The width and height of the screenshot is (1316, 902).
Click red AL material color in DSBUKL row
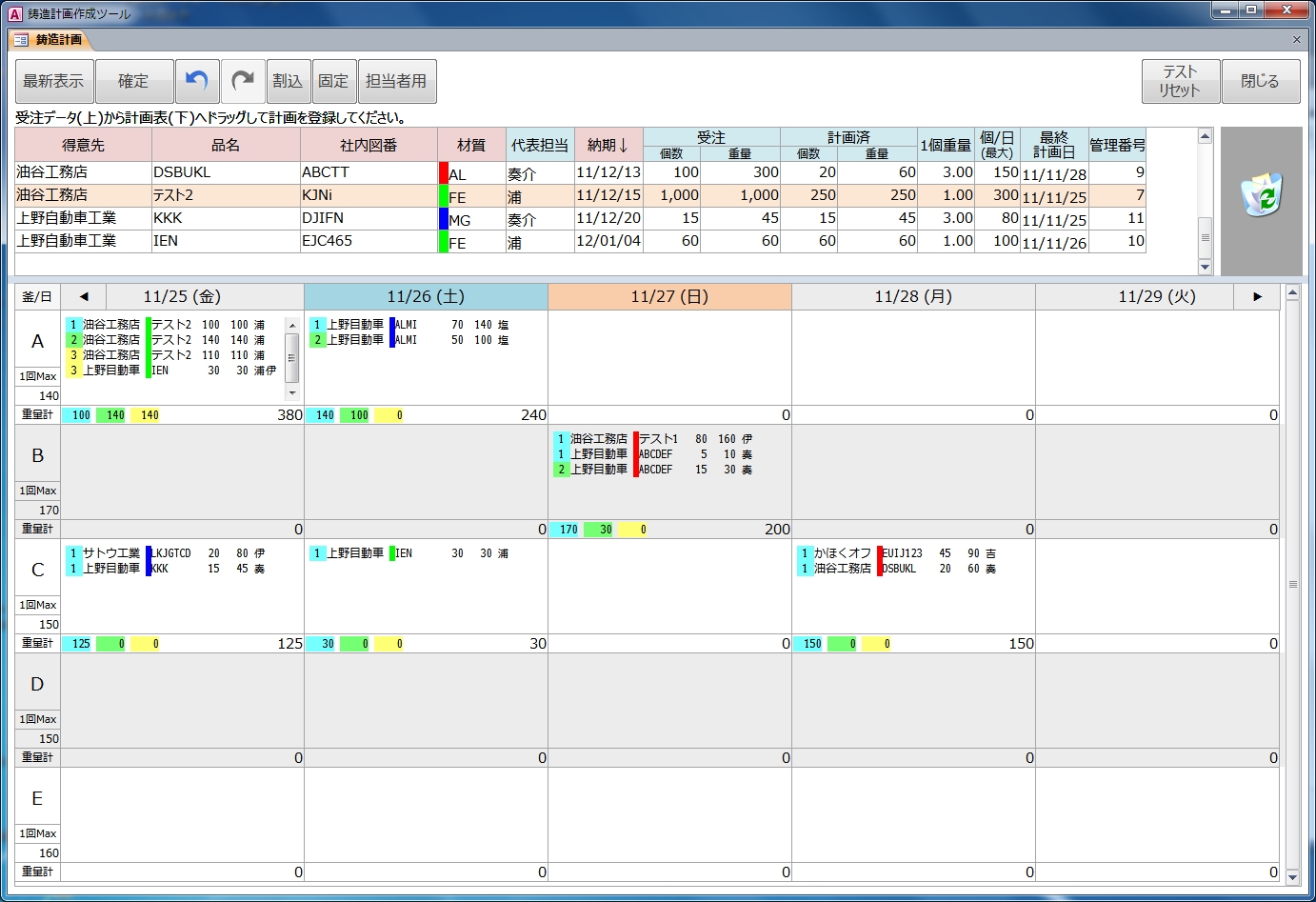(444, 173)
